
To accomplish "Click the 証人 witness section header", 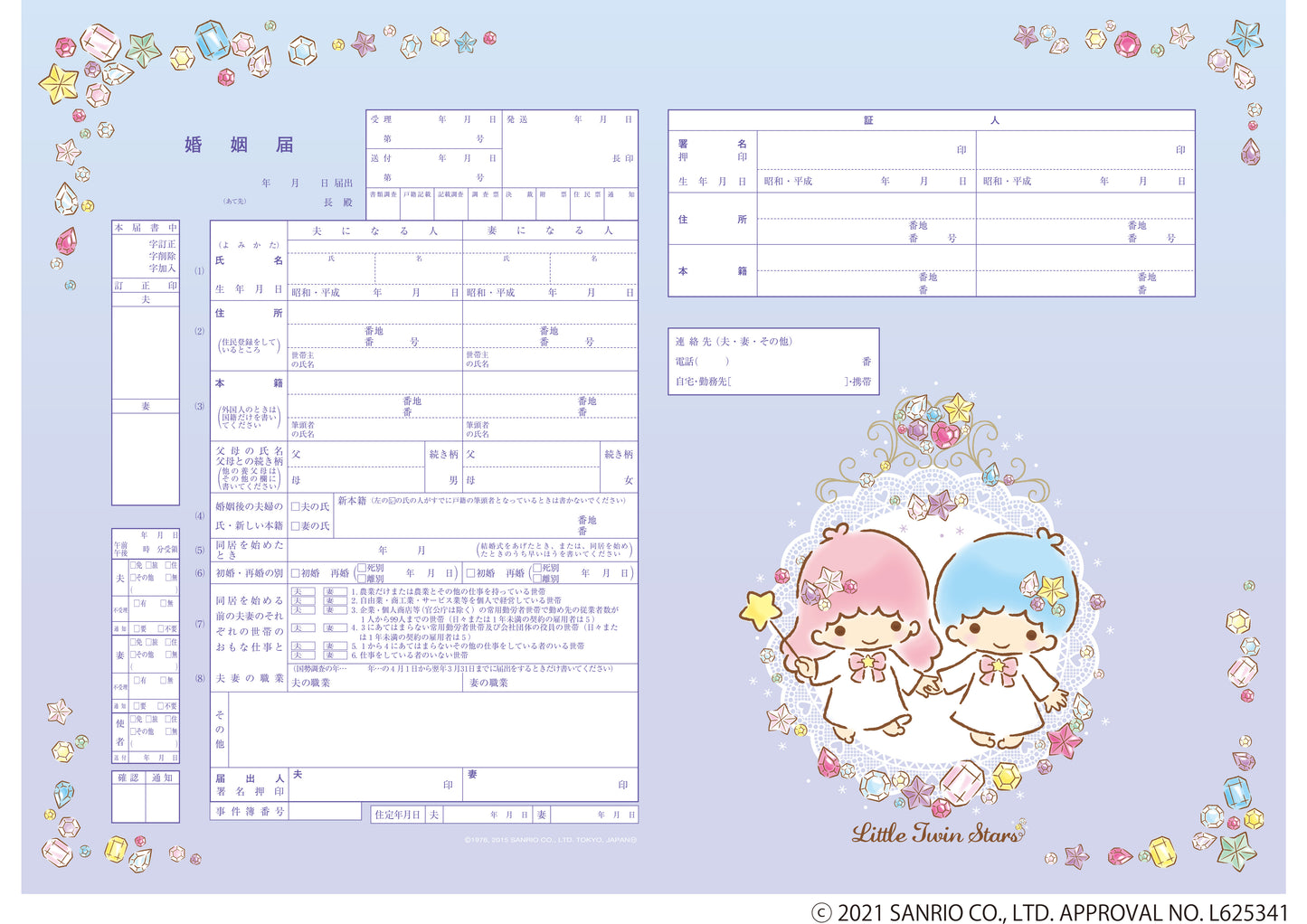I will [x=931, y=120].
